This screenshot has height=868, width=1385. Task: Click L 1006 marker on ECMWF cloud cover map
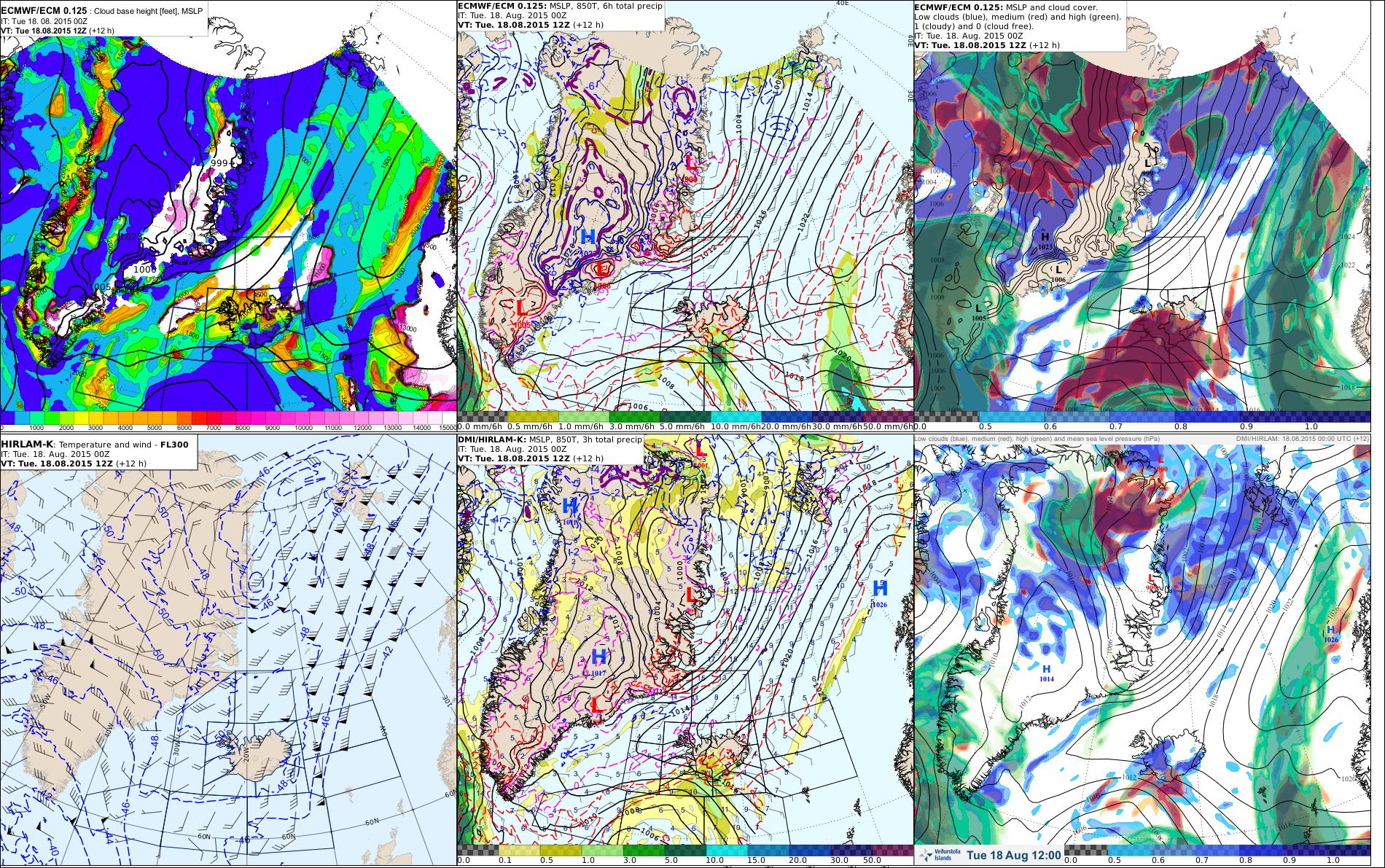[x=1058, y=273]
